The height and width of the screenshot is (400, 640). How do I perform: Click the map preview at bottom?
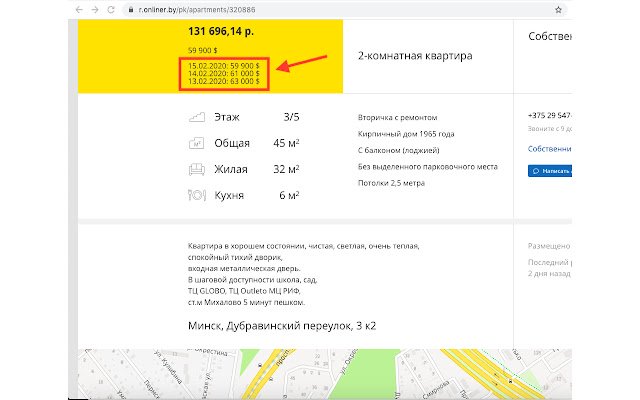pyautogui.click(x=324, y=373)
